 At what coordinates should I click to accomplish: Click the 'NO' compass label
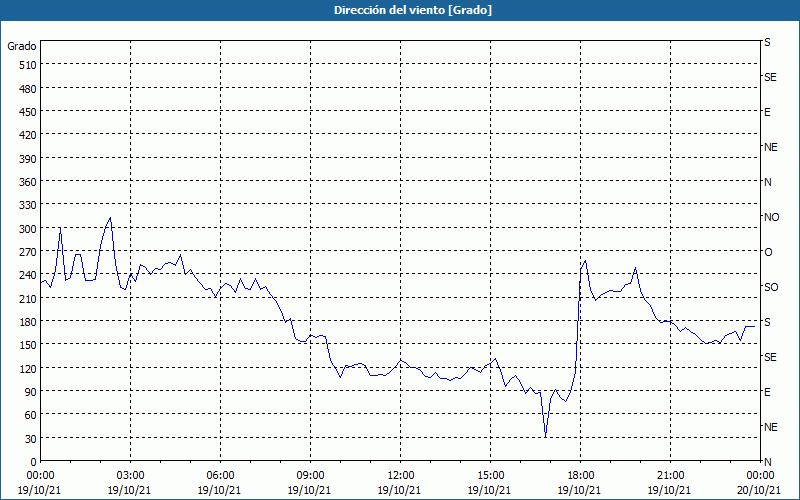771,217
